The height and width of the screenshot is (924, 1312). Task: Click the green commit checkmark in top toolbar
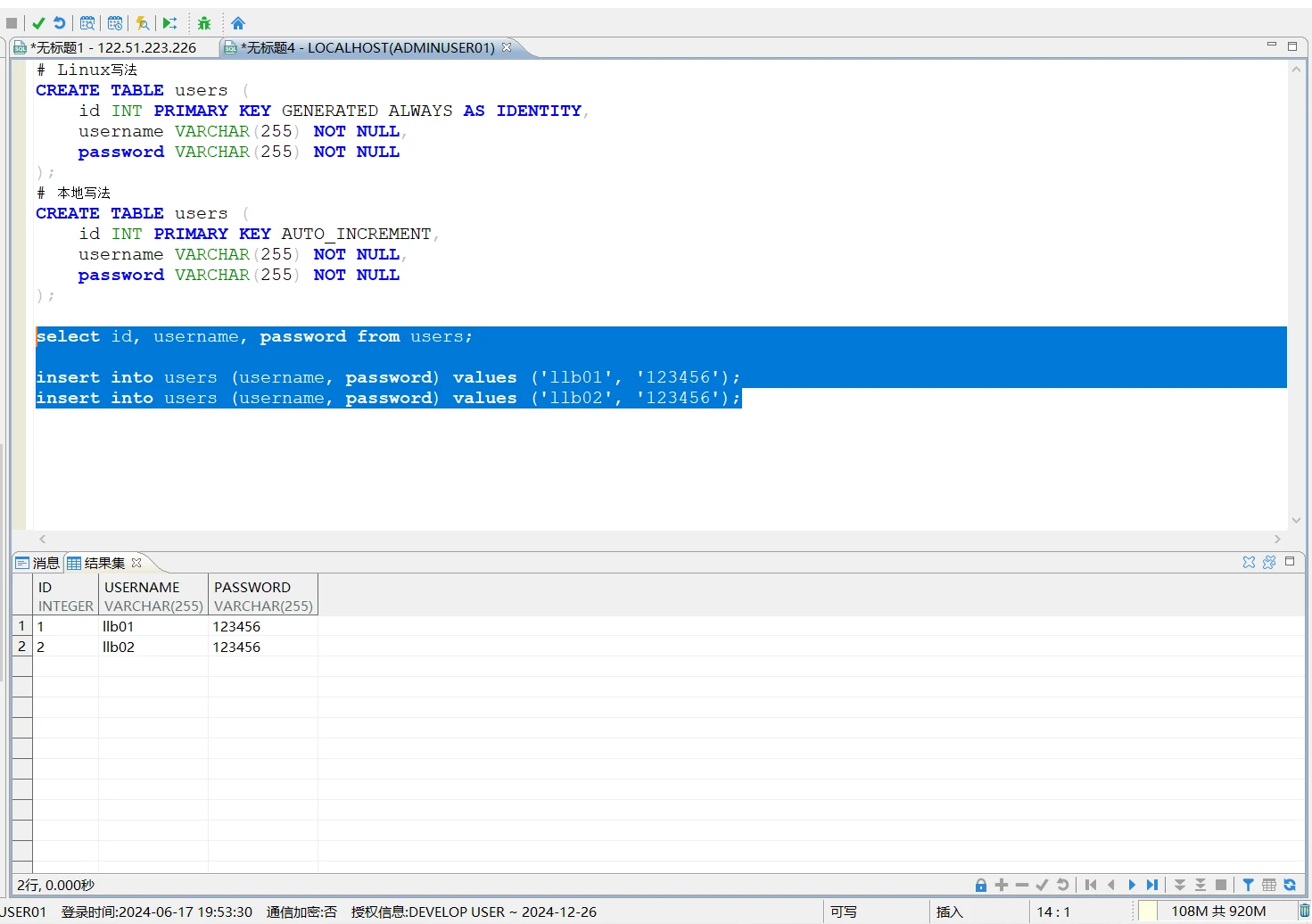coord(38,23)
